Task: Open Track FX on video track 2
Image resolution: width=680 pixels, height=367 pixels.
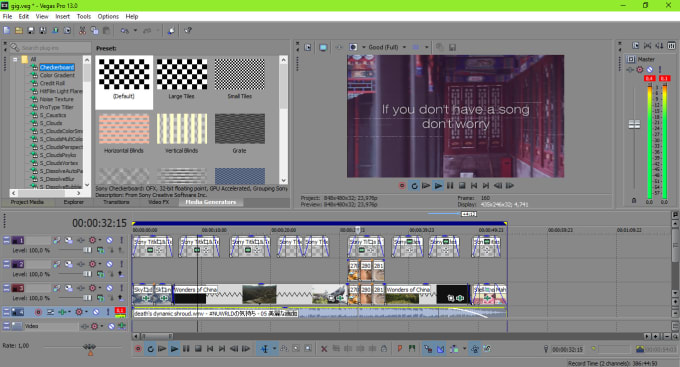Action: (x=81, y=264)
